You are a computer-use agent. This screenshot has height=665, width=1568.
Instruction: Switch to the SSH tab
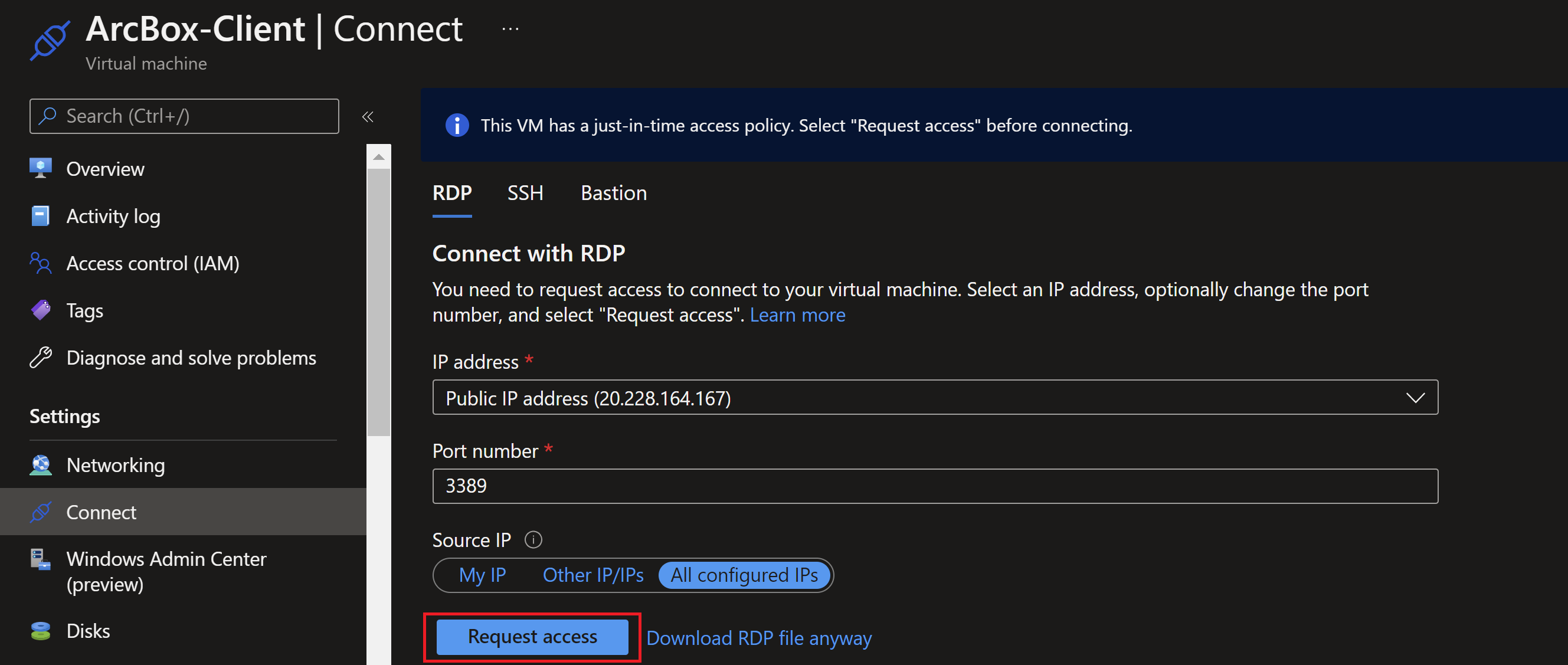point(525,193)
